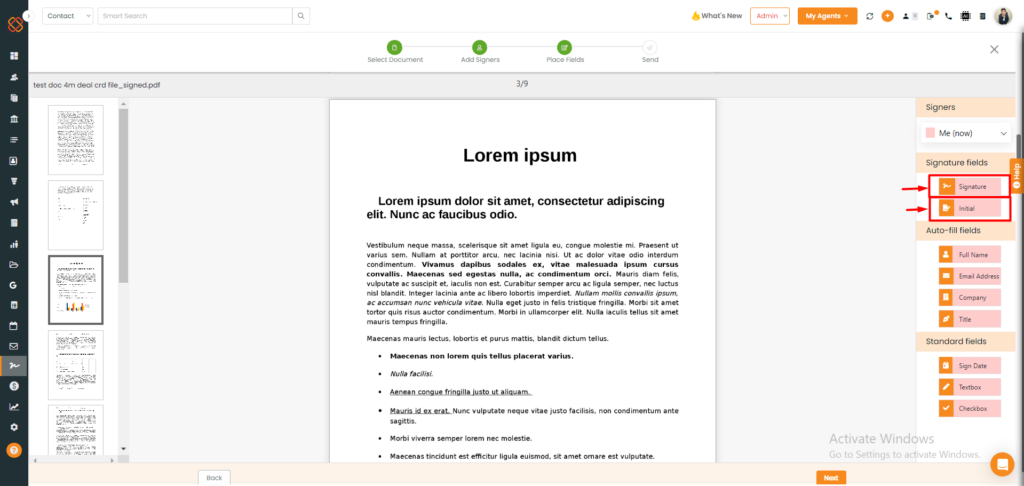Open the bar chart reports icon in sidebar
The image size is (1024, 486).
click(14, 244)
